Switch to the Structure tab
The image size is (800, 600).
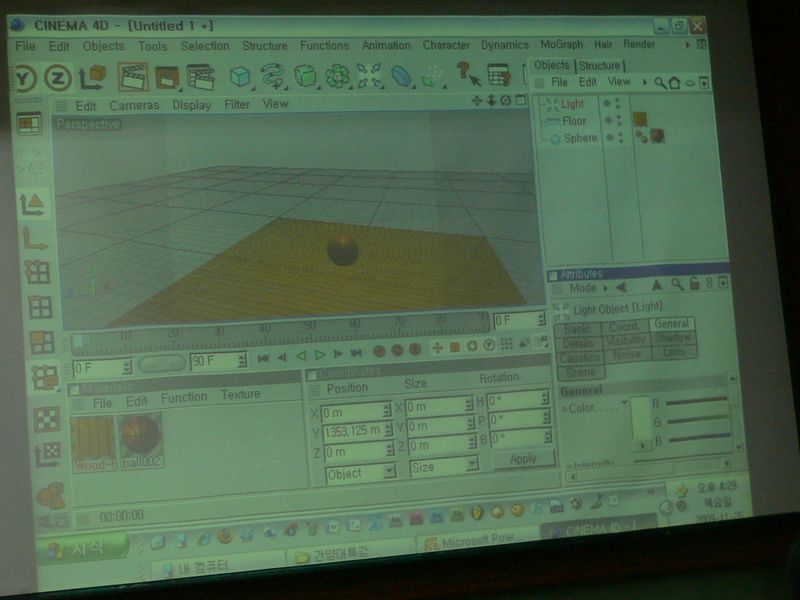599,65
